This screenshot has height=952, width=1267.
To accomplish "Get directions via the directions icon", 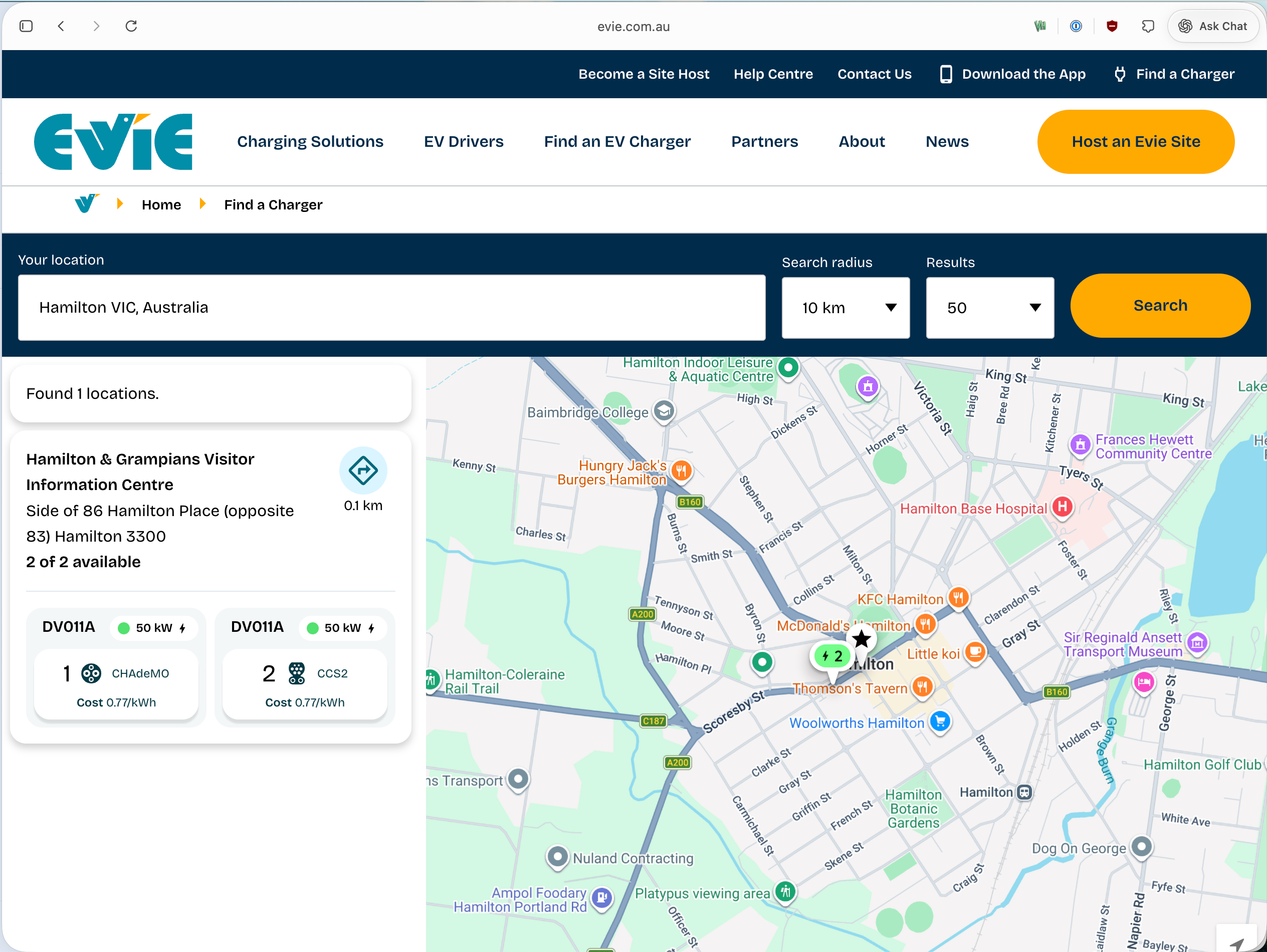I will tap(363, 470).
